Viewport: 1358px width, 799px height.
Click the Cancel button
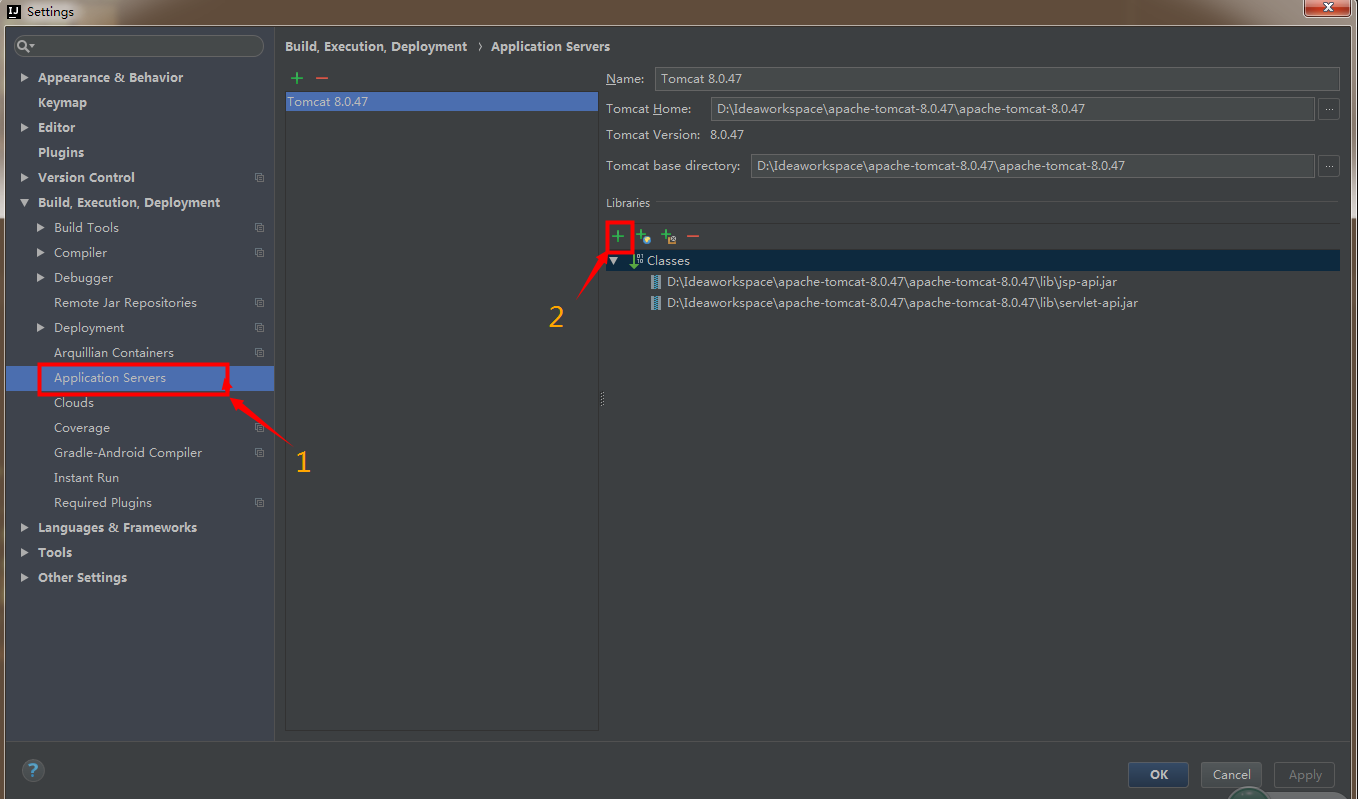pos(1231,774)
